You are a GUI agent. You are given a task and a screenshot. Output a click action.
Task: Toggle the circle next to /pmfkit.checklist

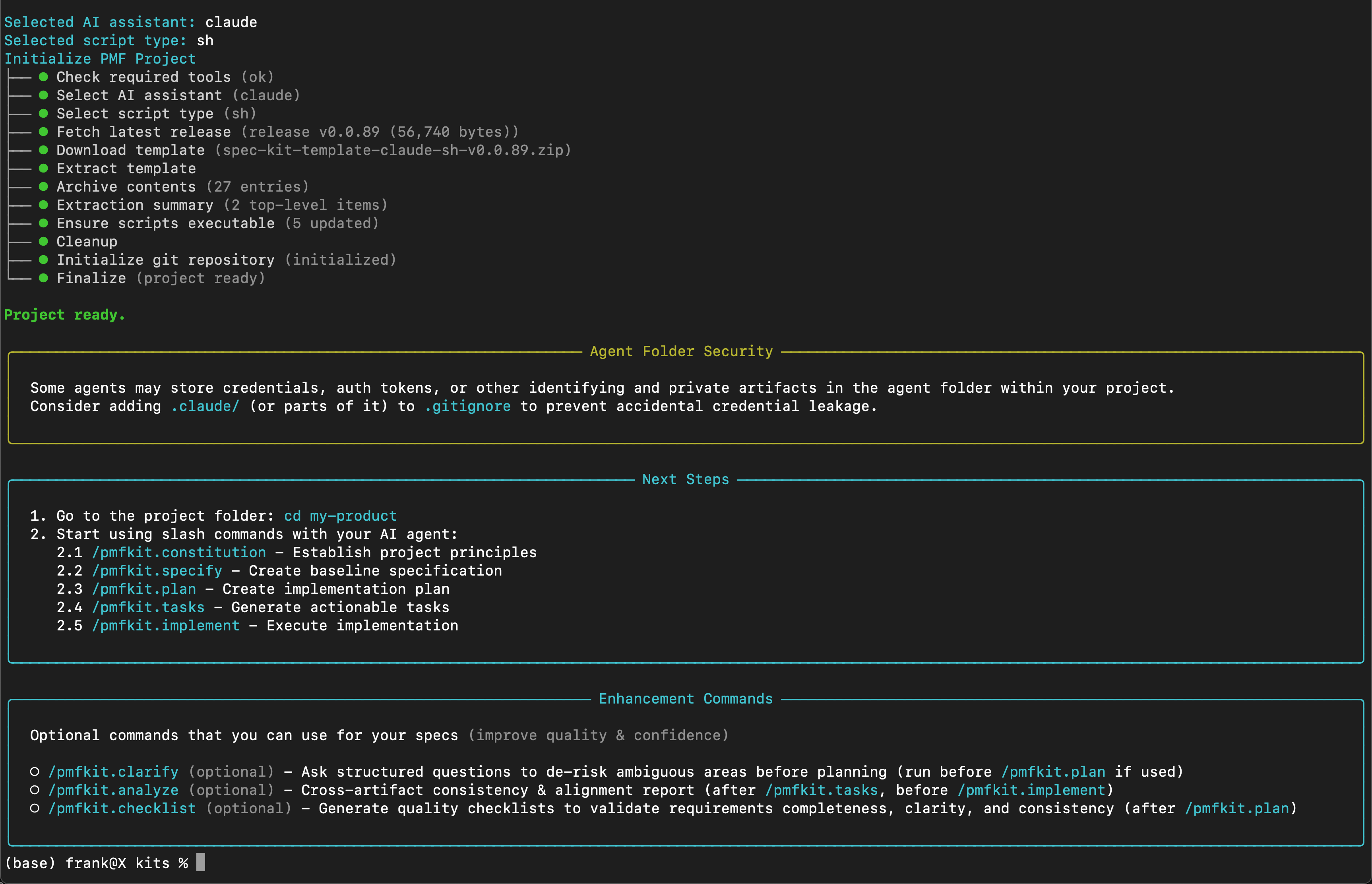click(35, 808)
